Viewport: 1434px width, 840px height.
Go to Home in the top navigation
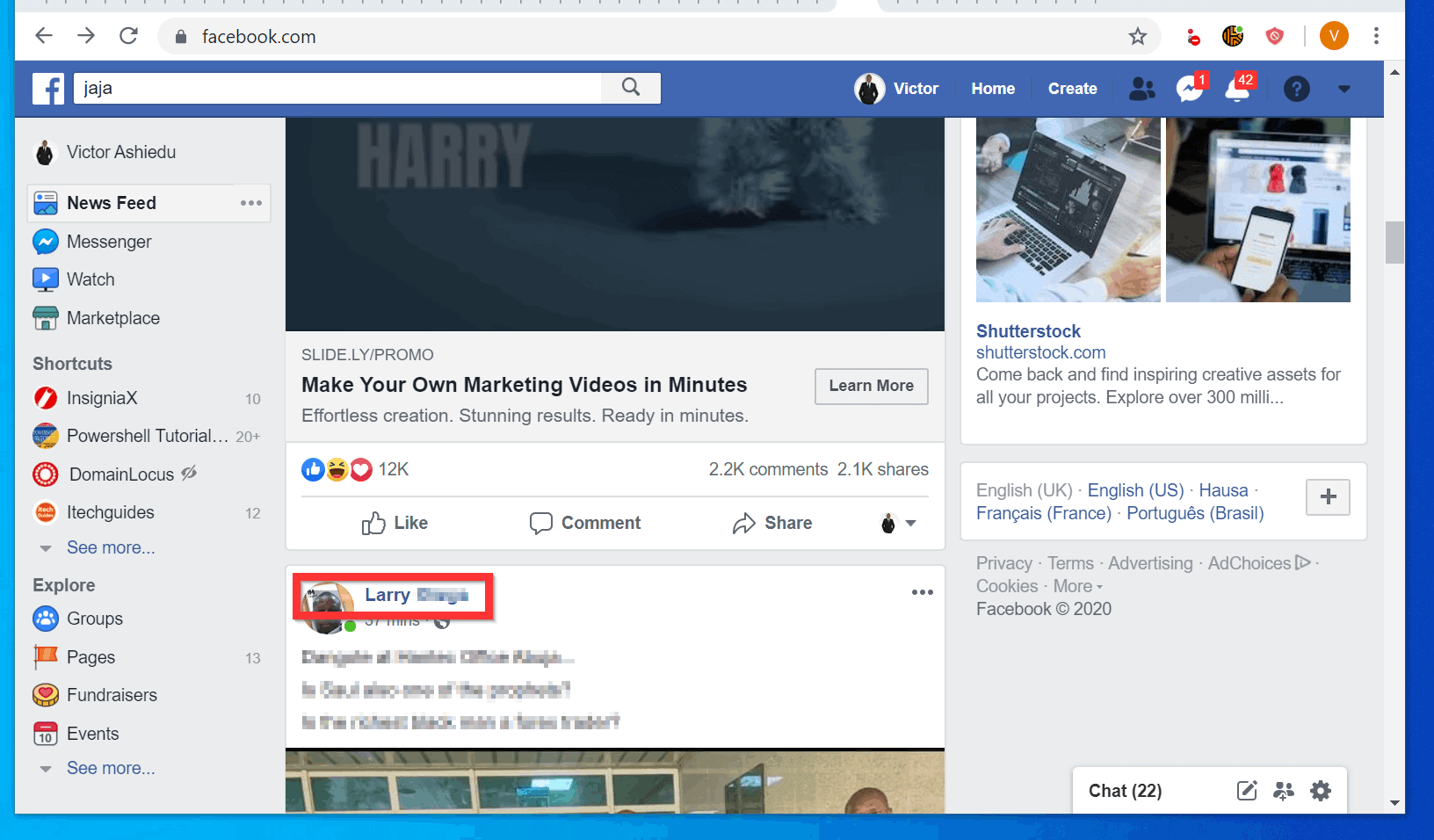(x=992, y=88)
